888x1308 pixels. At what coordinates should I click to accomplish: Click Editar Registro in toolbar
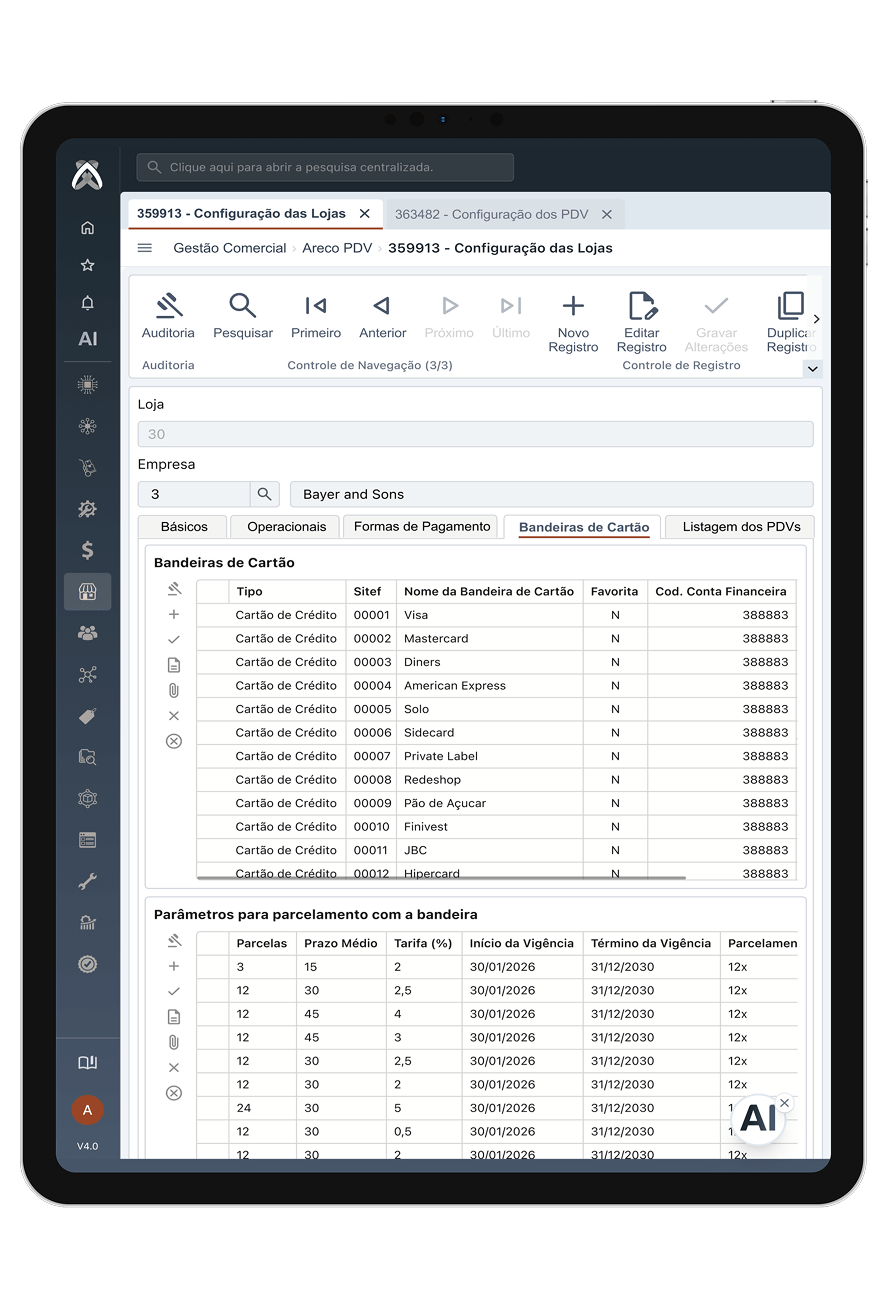(641, 323)
